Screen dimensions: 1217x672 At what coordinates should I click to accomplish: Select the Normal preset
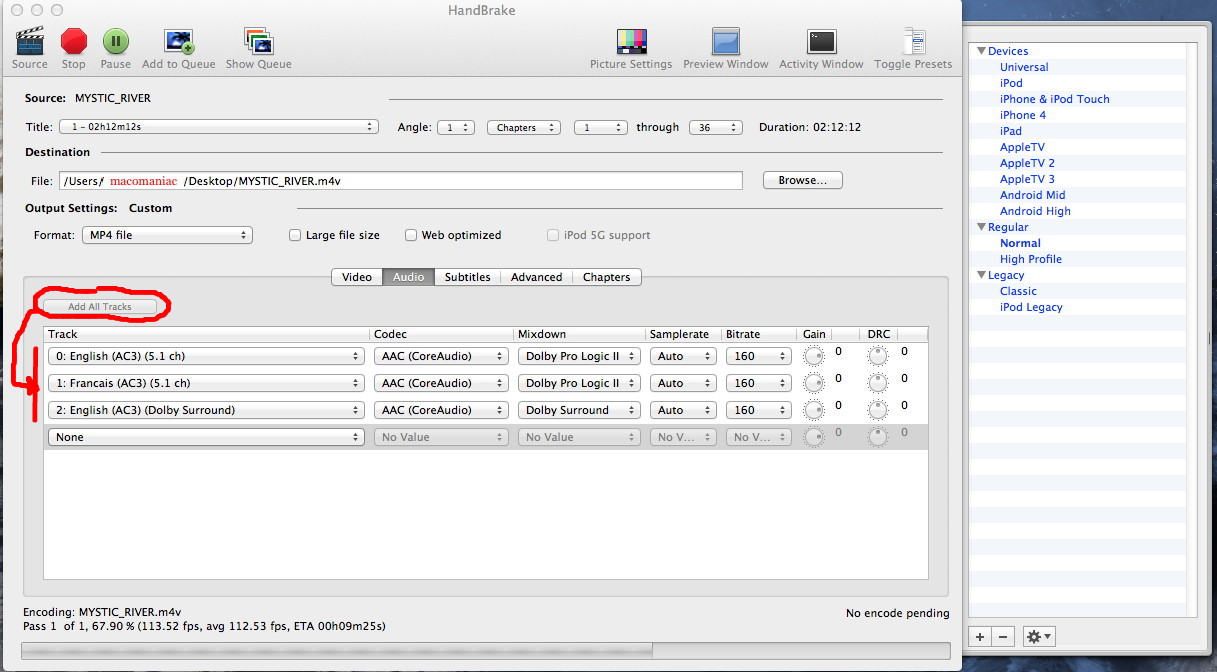(1020, 243)
